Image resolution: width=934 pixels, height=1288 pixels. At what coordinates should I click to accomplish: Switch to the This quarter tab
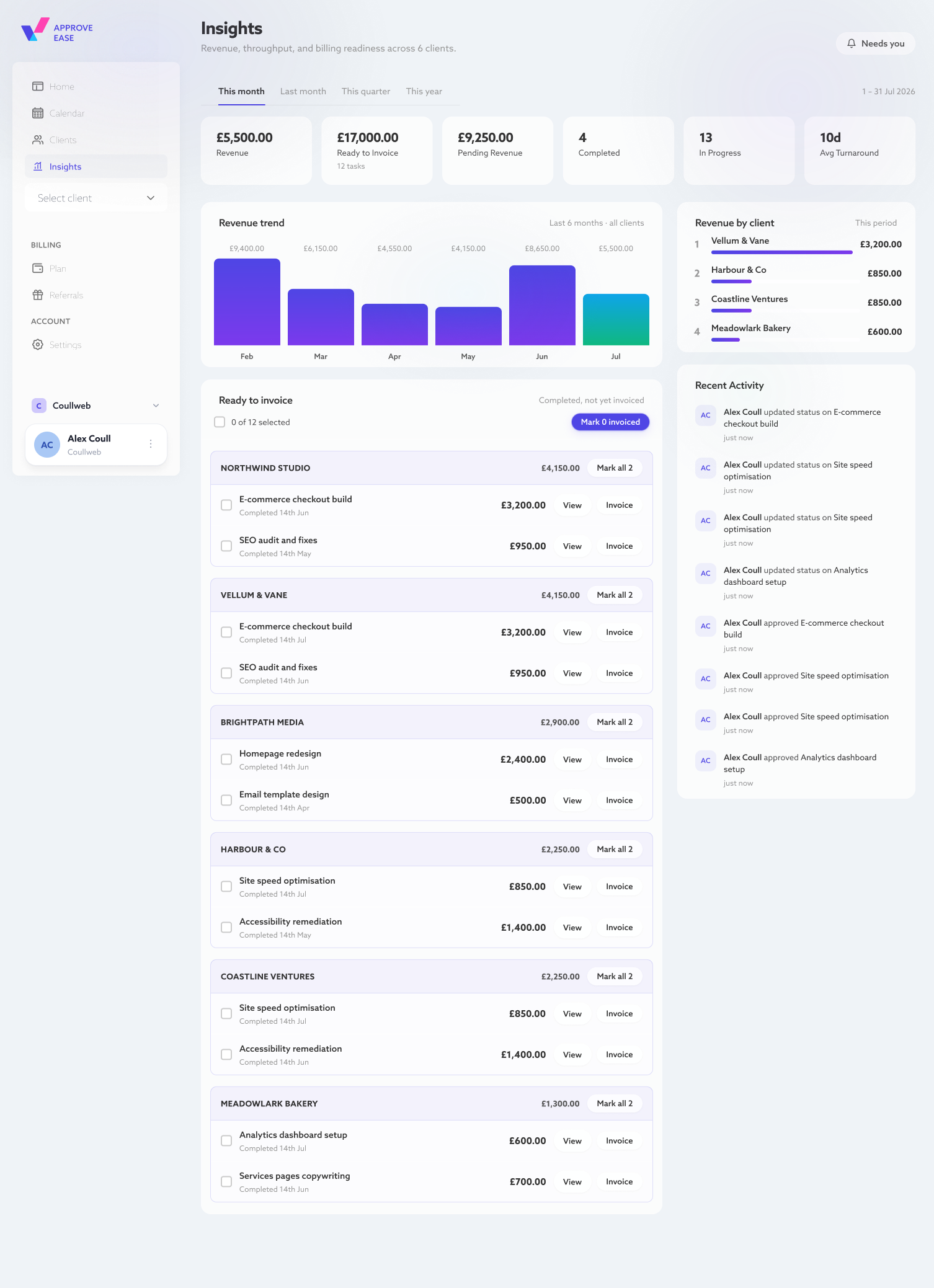[x=366, y=91]
